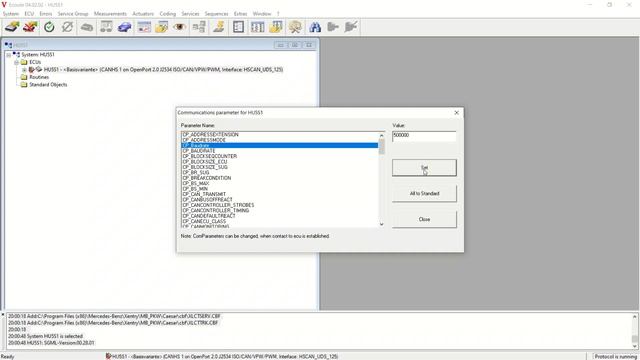Click the Close button in dialog
Image resolution: width=640 pixels, height=360 pixels.
[x=424, y=219]
